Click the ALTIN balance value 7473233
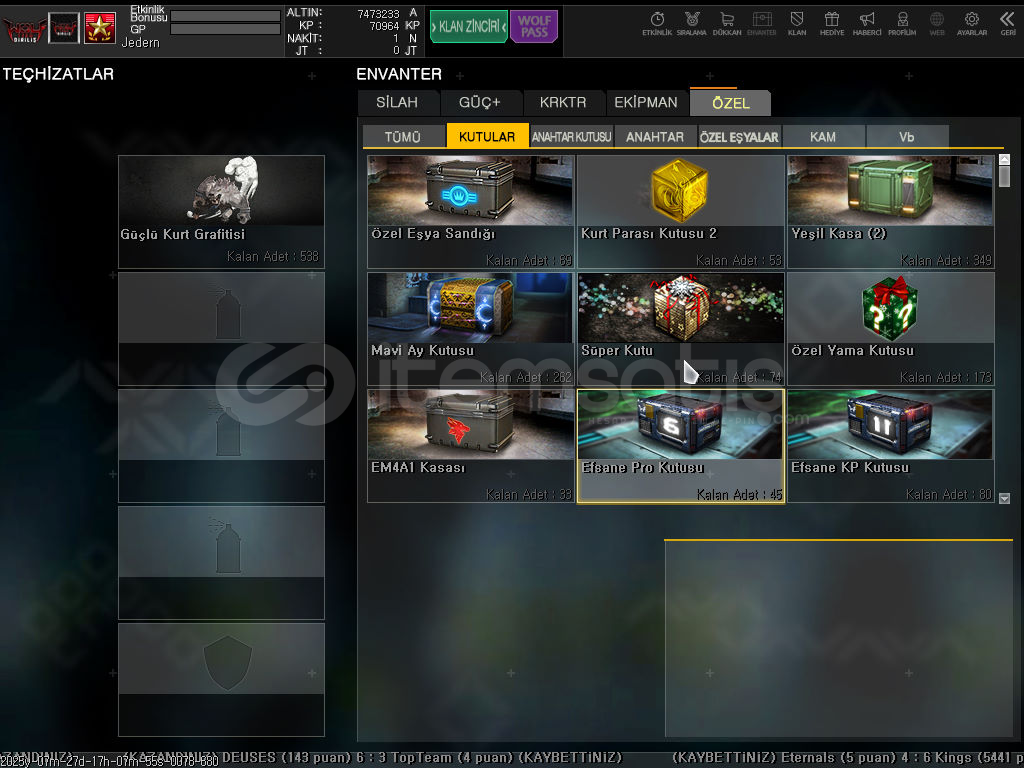 378,14
